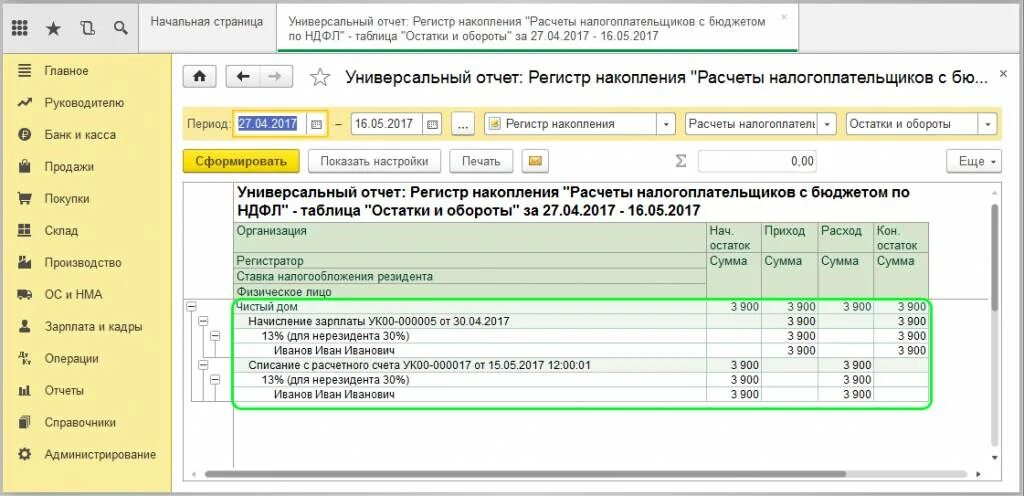
Task: Open the sections menu grid icon
Action: click(20, 27)
